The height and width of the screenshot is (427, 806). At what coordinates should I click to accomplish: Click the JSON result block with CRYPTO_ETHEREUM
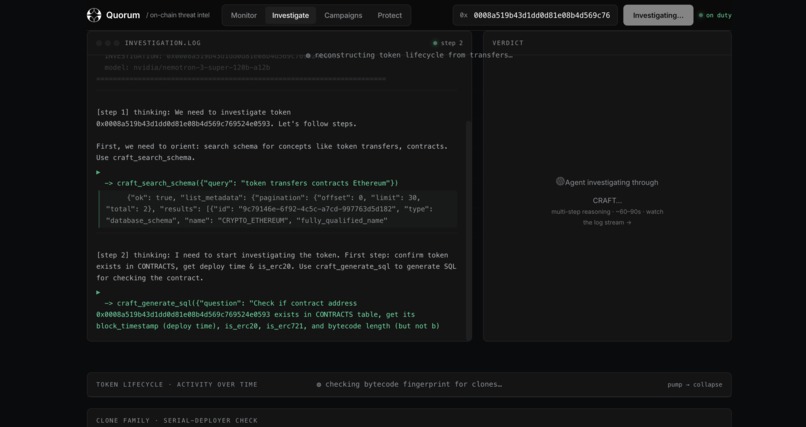(278, 209)
